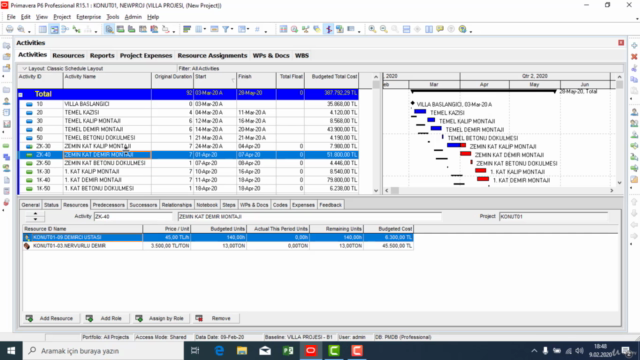Click the red X Delete icon in right command bar
The image size is (640, 360).
634,57
